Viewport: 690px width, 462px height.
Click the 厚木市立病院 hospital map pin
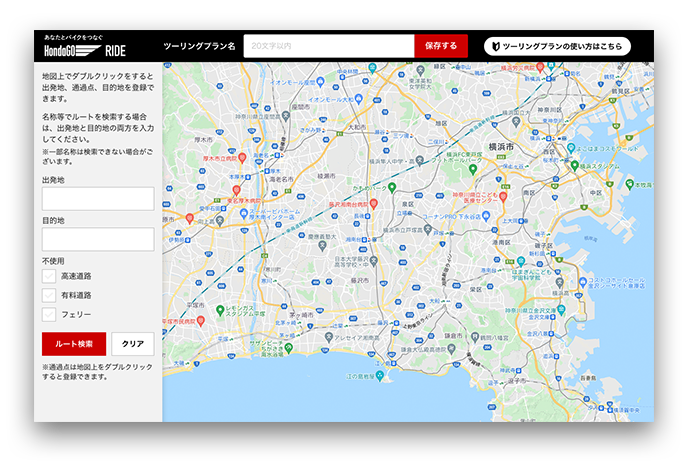pyautogui.click(x=243, y=158)
